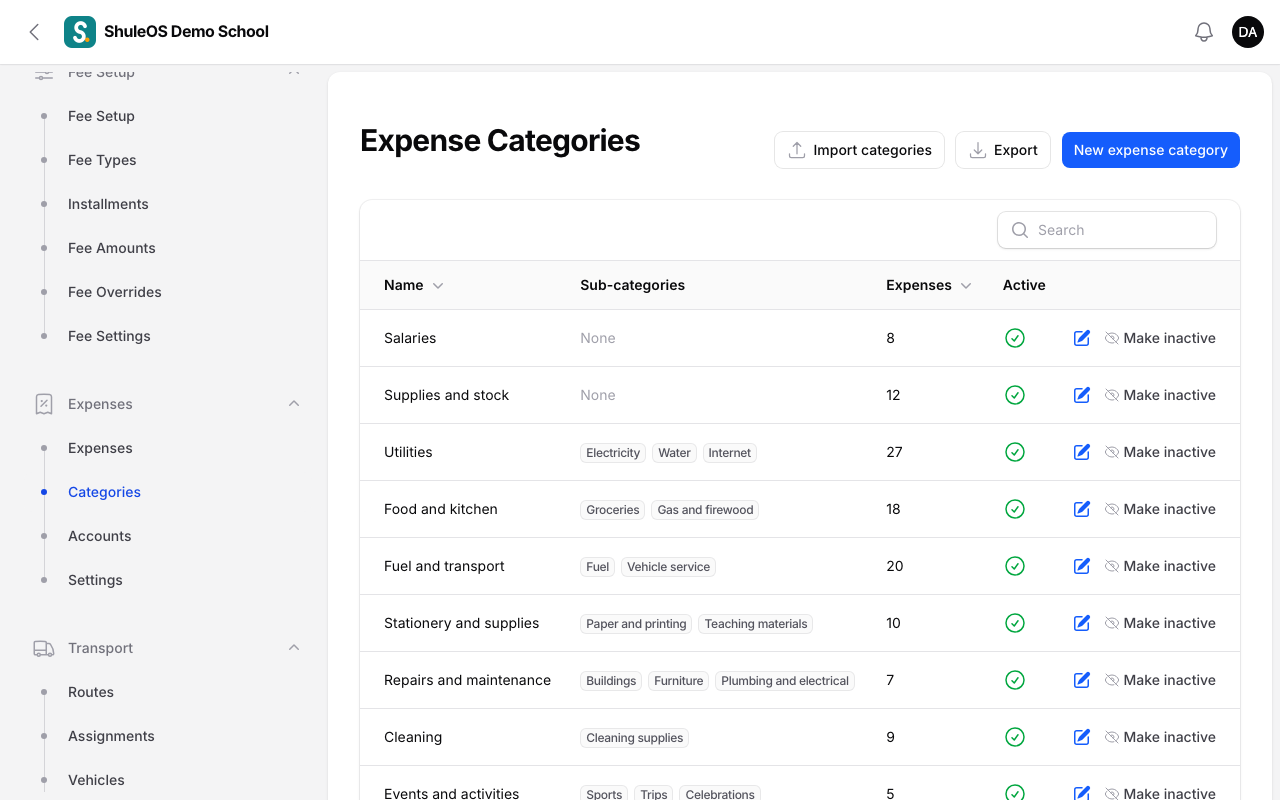Open the DA user avatar menu
The image size is (1280, 800).
coord(1248,32)
